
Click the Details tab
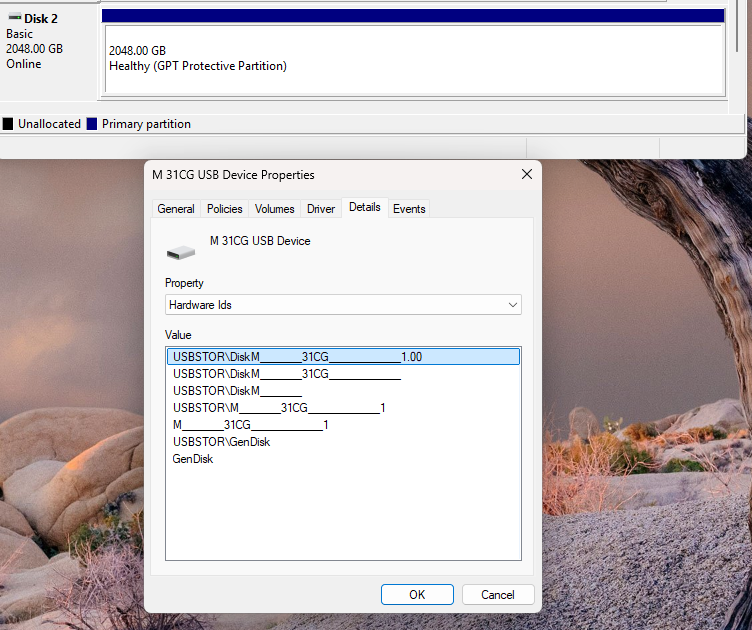[x=364, y=208]
